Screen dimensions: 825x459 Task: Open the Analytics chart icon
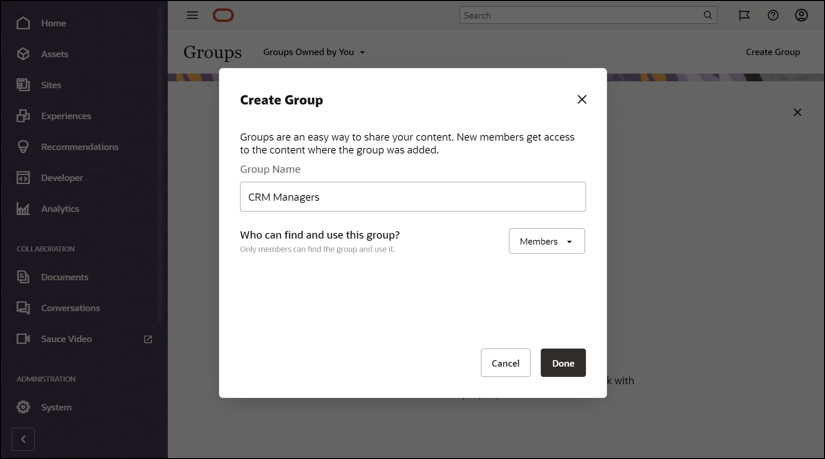coord(23,209)
